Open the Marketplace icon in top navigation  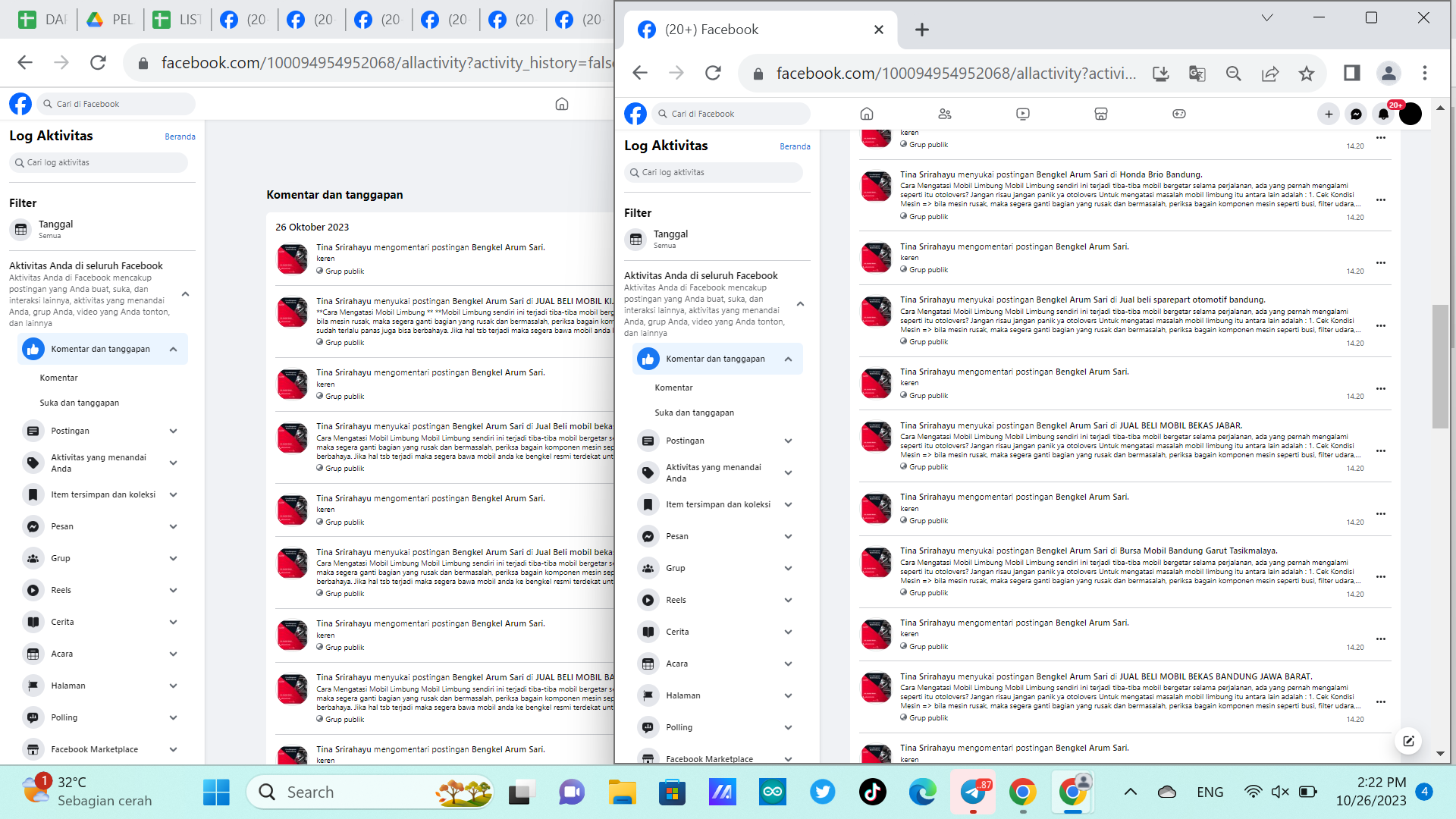pyautogui.click(x=1101, y=114)
